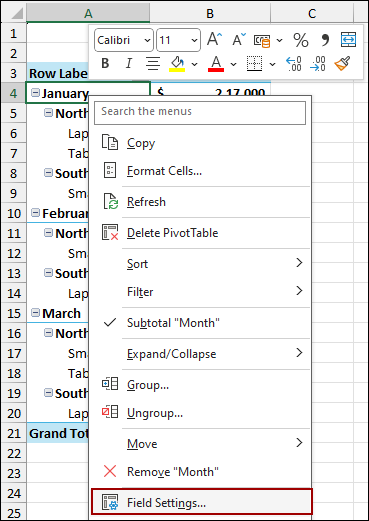Select column C header
Viewport: 369px width, 521px height.
click(x=312, y=13)
